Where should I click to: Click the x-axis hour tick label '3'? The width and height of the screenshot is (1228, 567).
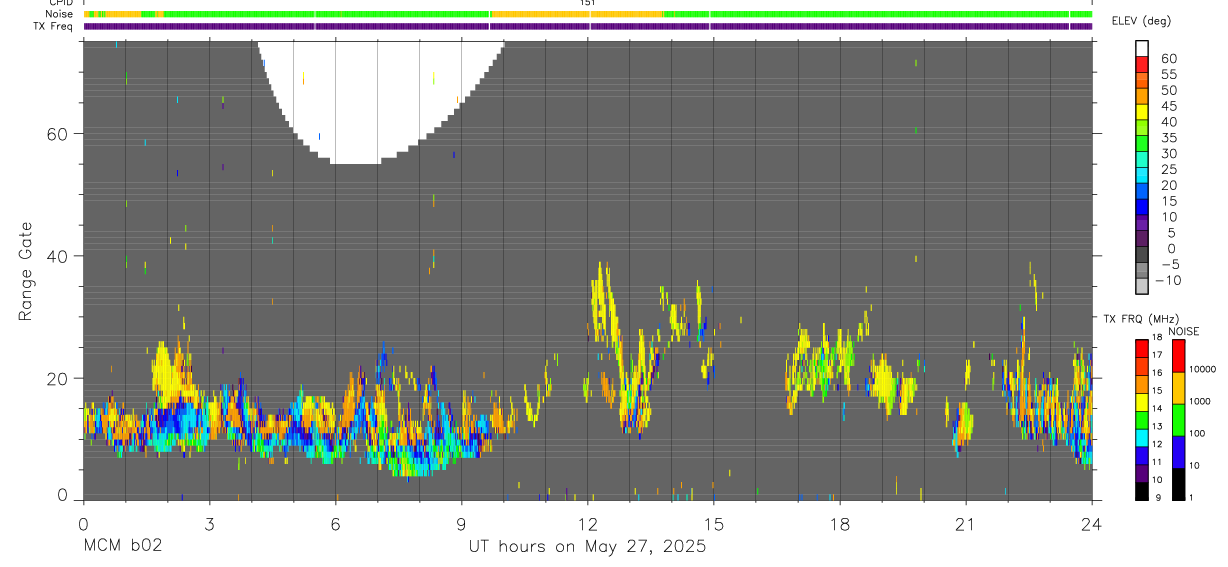[x=209, y=524]
